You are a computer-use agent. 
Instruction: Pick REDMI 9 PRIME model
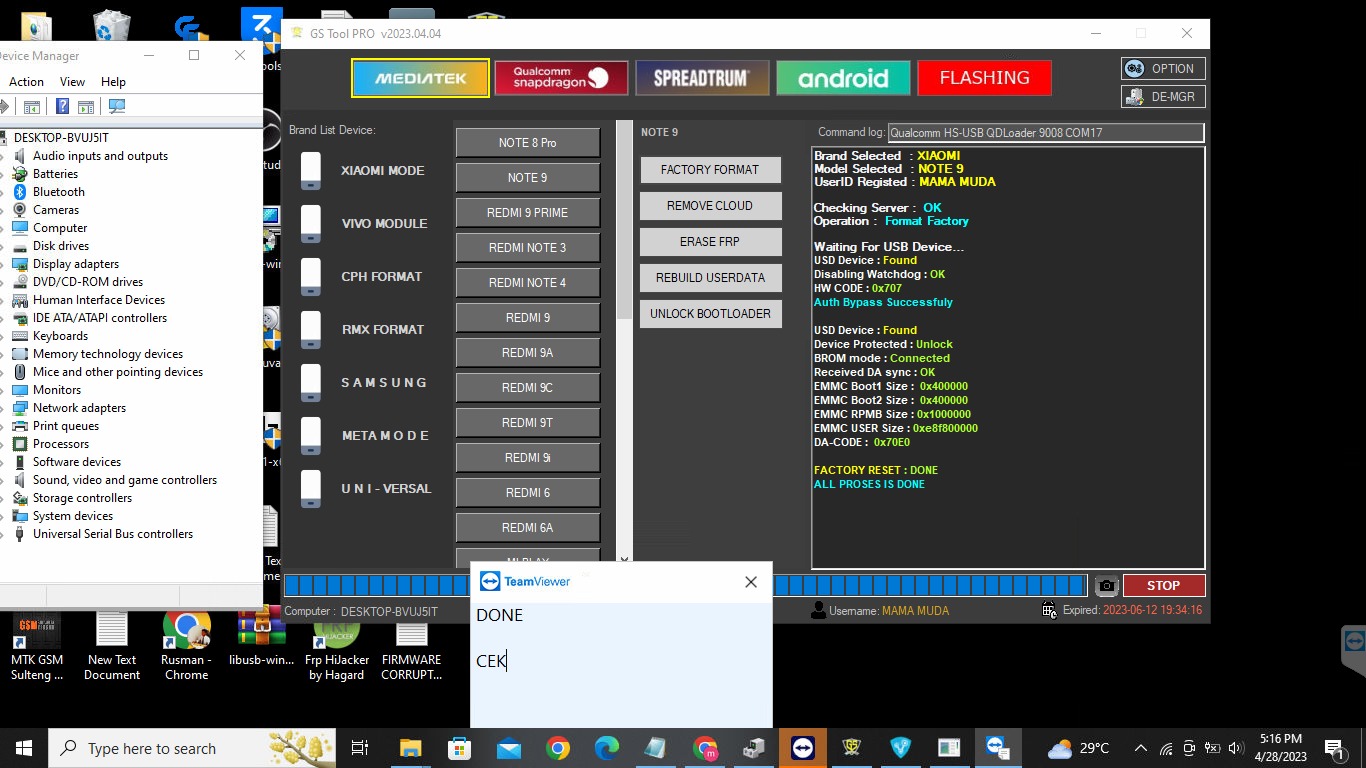coord(528,213)
